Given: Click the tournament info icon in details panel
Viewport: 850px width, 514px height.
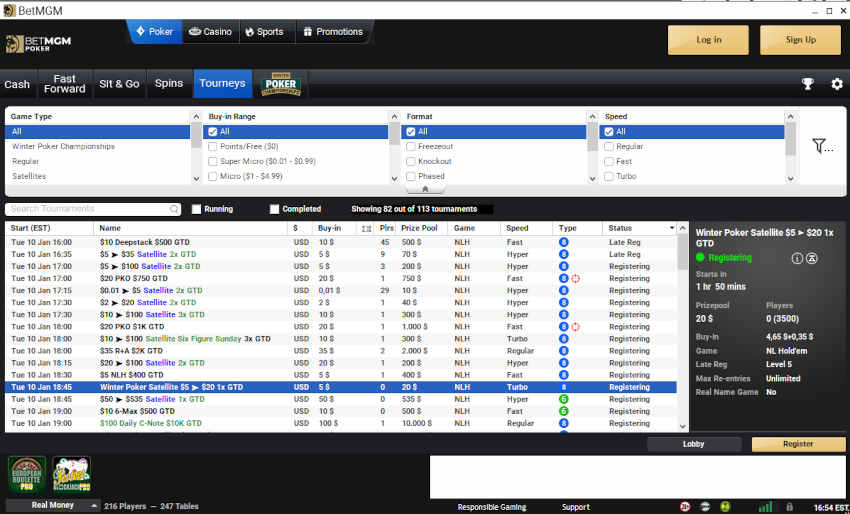Looking at the screenshot, I should [797, 259].
